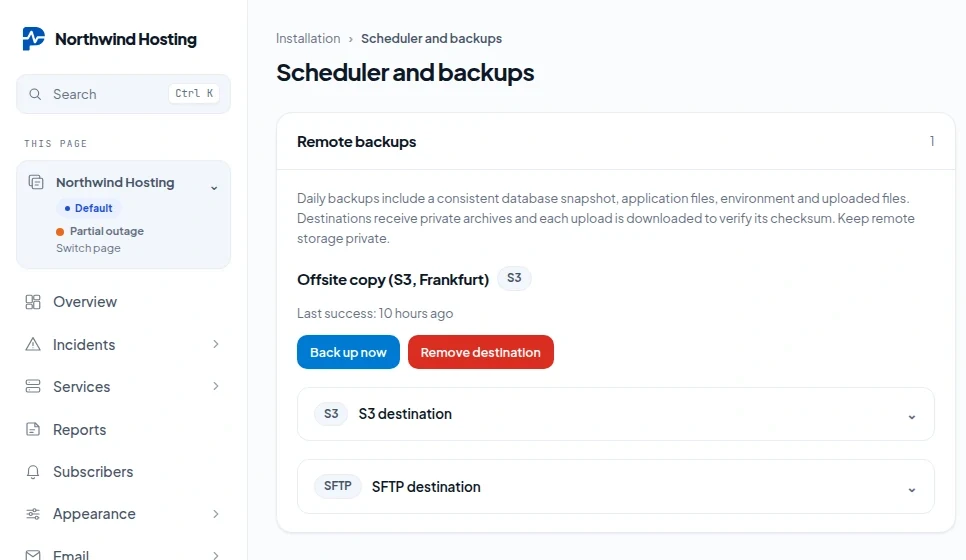
Task: Click the Incidents warning triangle icon
Action: (x=33, y=344)
